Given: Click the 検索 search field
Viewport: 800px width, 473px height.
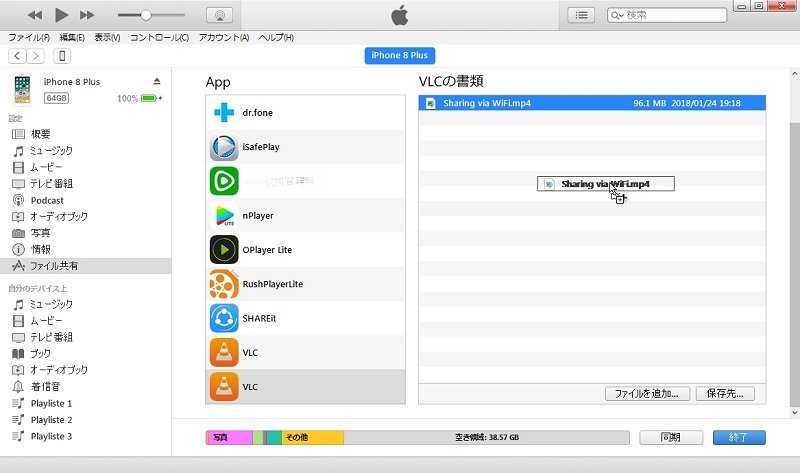Looking at the screenshot, I should tap(667, 15).
